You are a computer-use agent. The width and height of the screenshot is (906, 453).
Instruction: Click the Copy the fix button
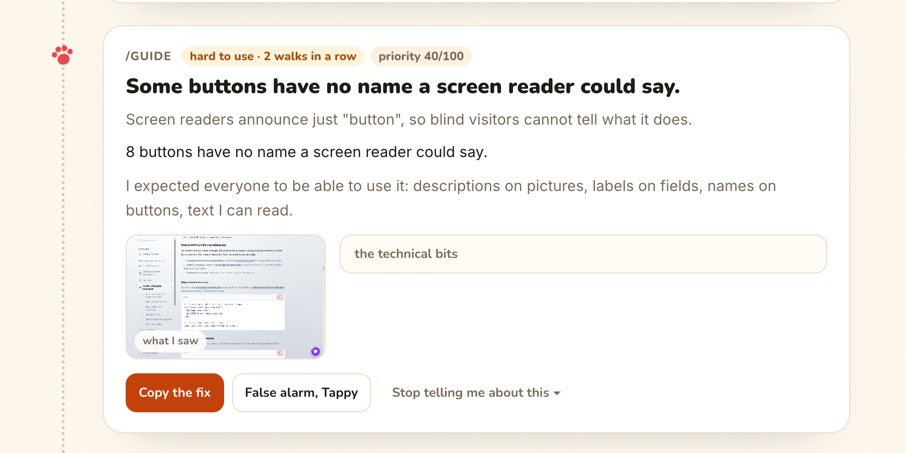pyautogui.click(x=174, y=393)
